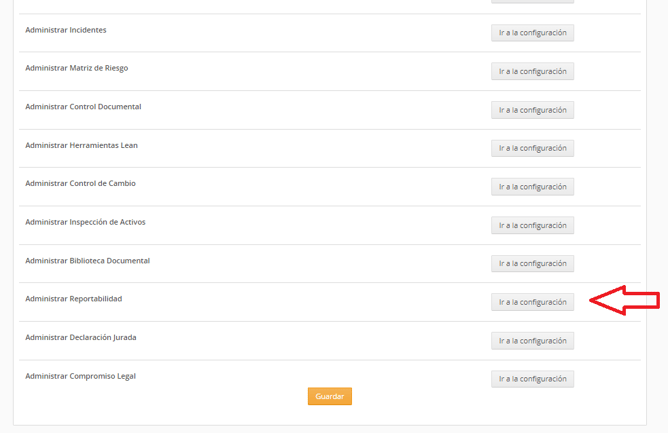Open Administrar Biblioteca Documental configuration button

533,263
